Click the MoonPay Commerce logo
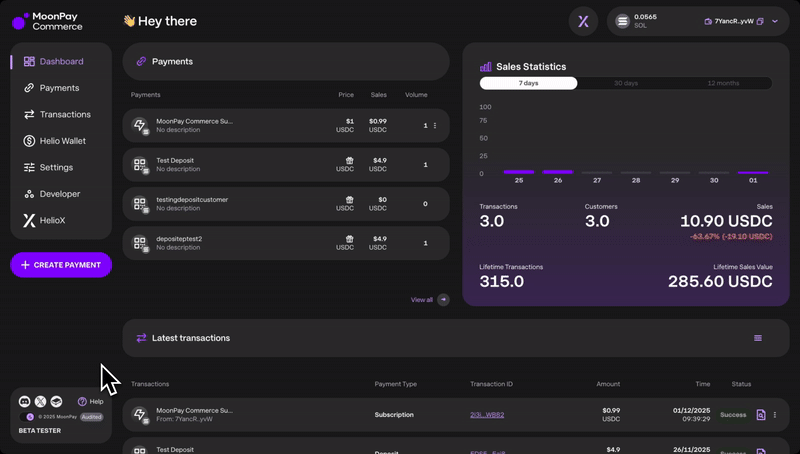The height and width of the screenshot is (454, 800). [47, 21]
